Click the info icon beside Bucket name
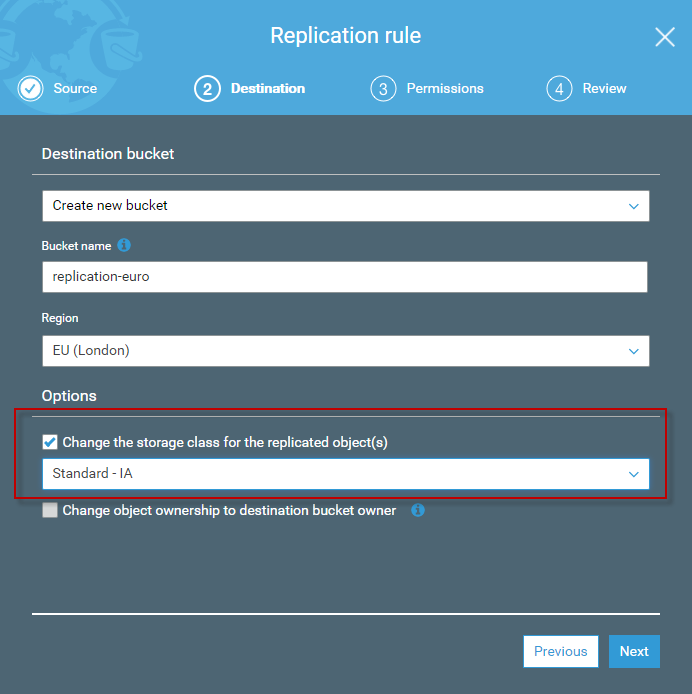This screenshot has width=692, height=694. pos(124,245)
